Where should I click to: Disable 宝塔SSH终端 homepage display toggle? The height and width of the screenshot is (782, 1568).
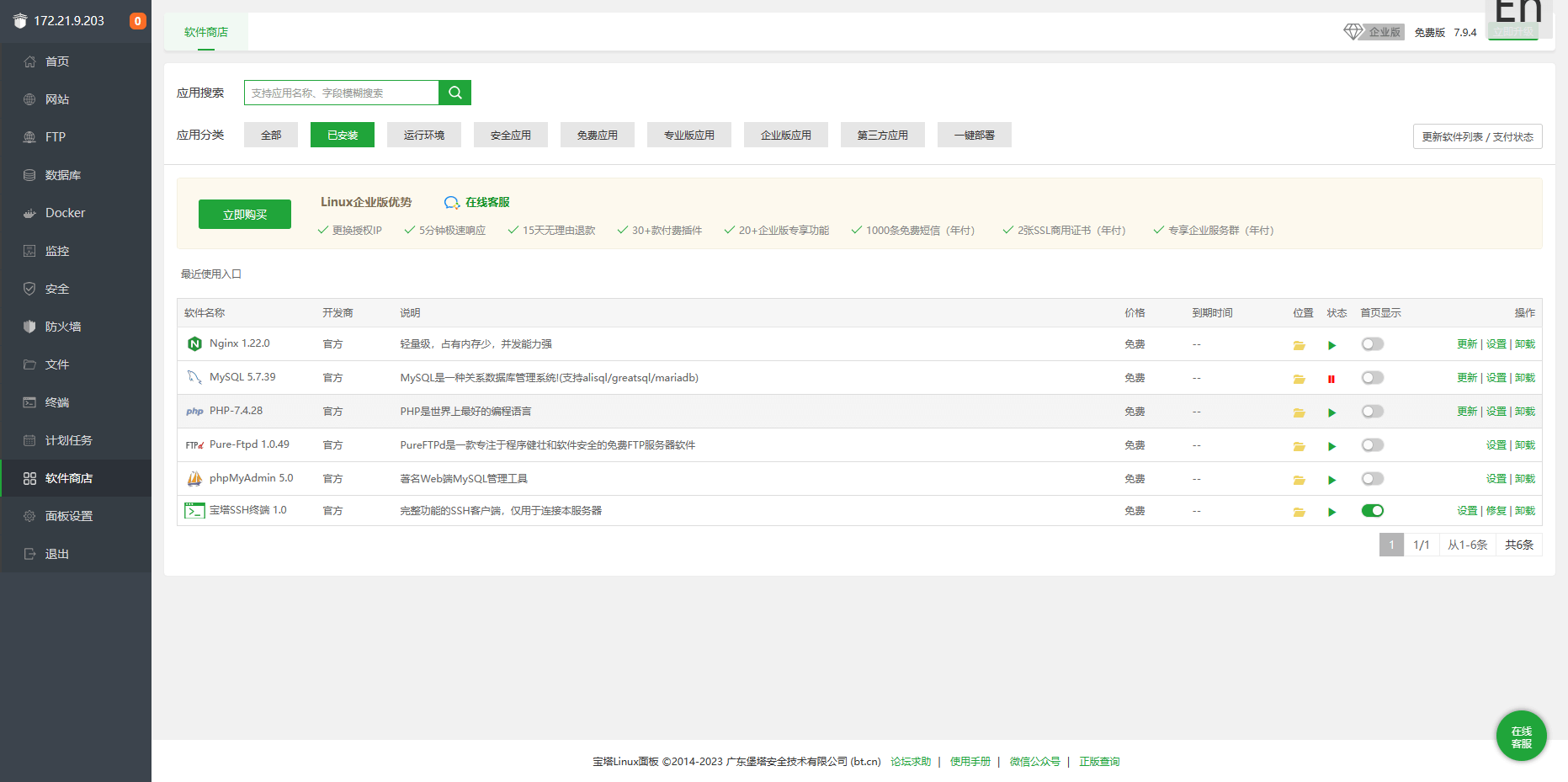(x=1372, y=510)
